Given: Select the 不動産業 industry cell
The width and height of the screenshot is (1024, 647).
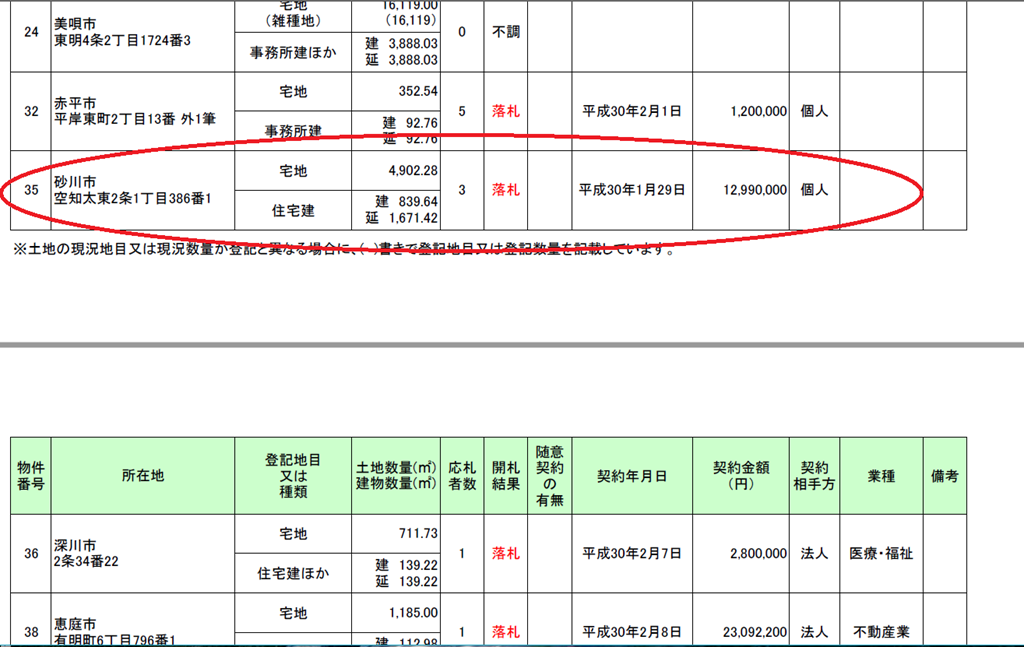Looking at the screenshot, I should pos(881,632).
